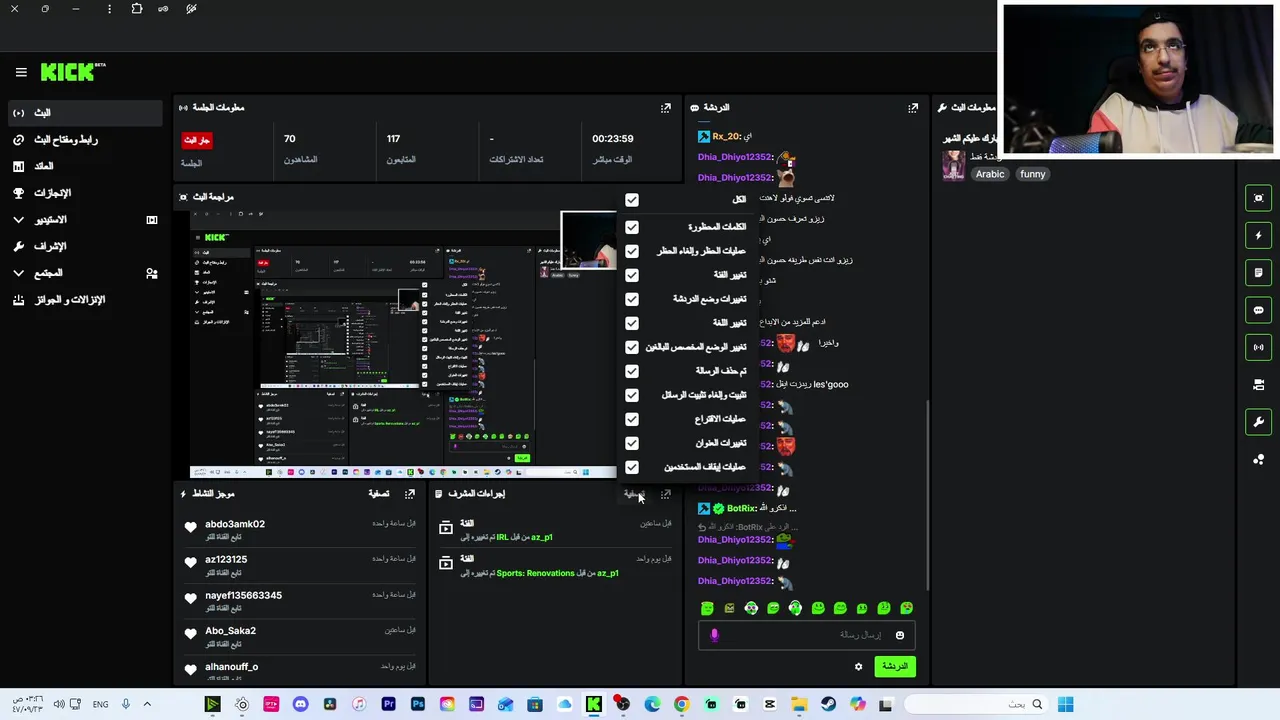Screen dimensions: 1280x720
Task: Pop out the إجراءات المشرف moderator actions panel
Action: [666, 494]
